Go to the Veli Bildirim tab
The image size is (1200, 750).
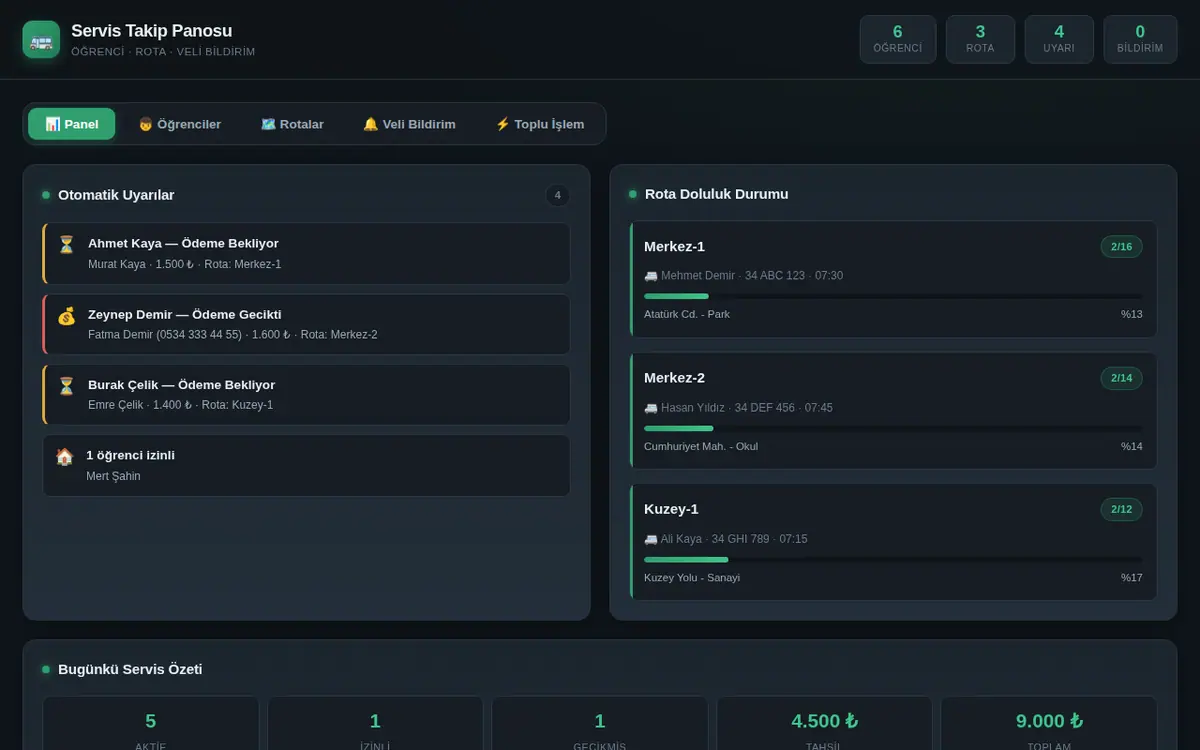pyautogui.click(x=409, y=124)
